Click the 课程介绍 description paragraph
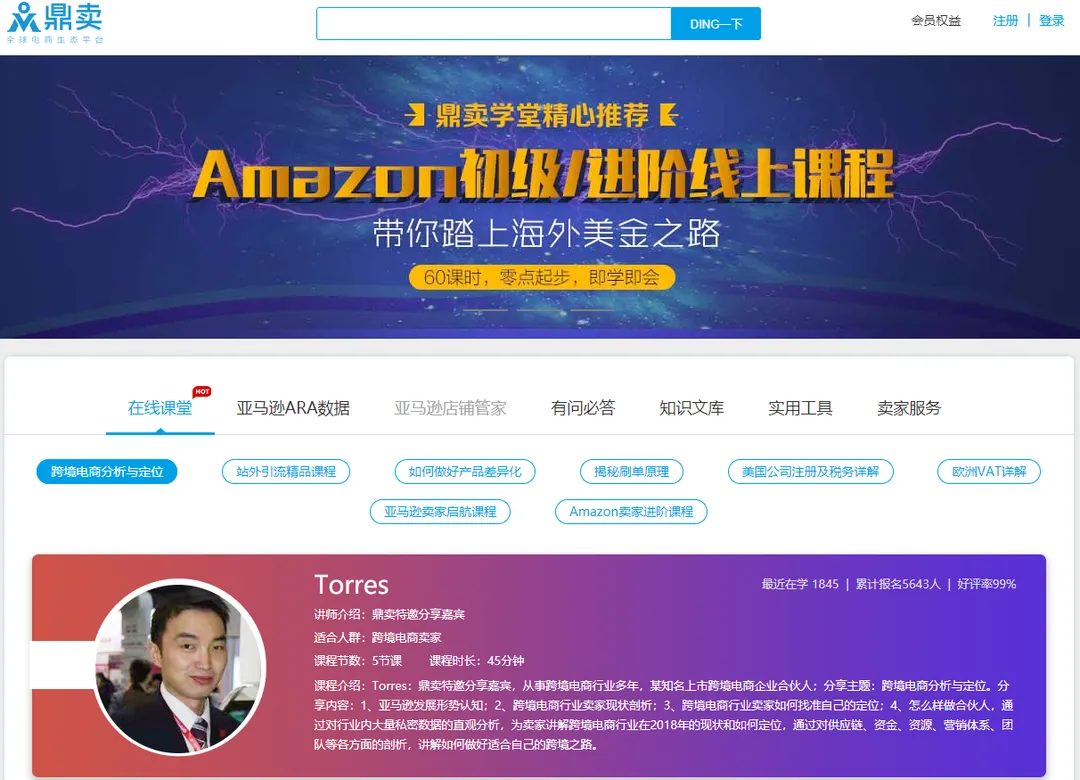Screen dimensions: 1080x780 (664, 715)
